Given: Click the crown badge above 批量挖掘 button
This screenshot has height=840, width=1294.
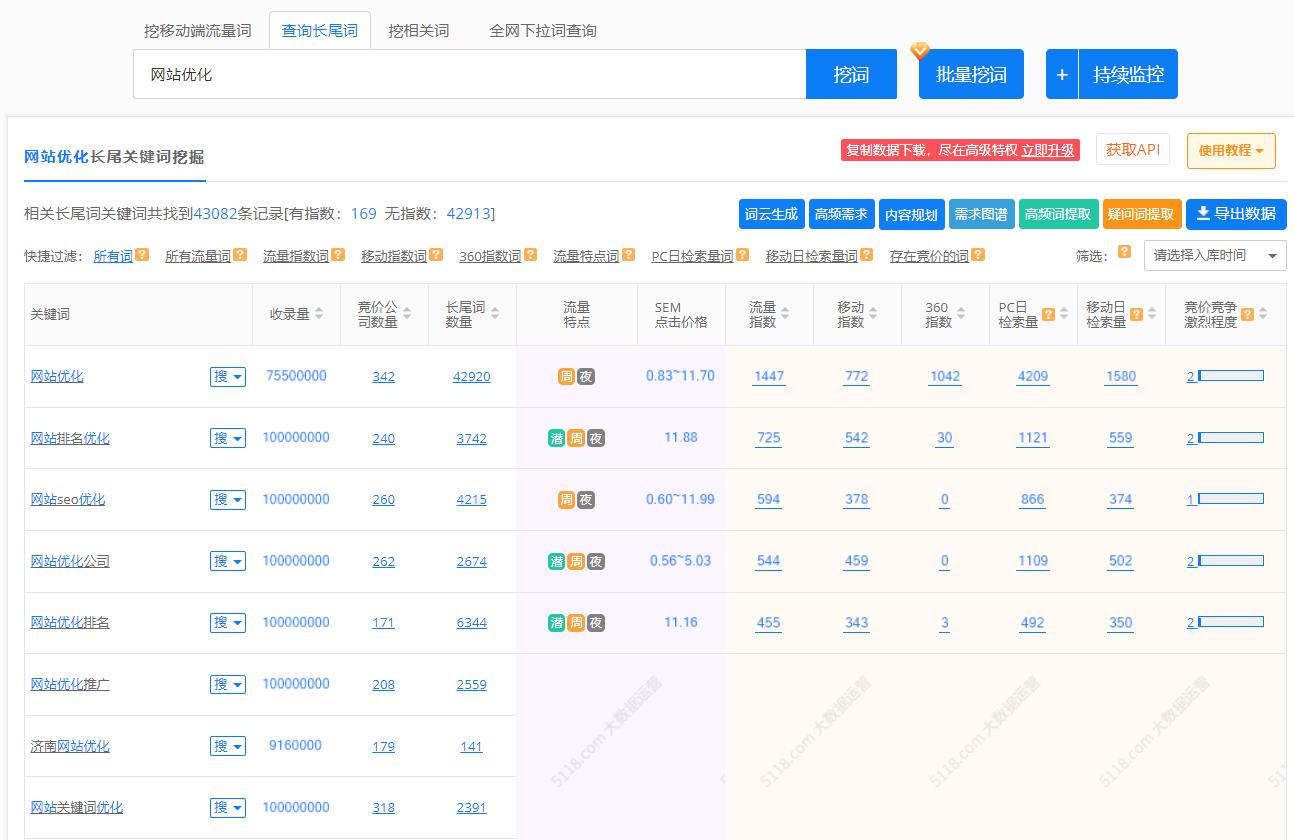Looking at the screenshot, I should tap(919, 51).
